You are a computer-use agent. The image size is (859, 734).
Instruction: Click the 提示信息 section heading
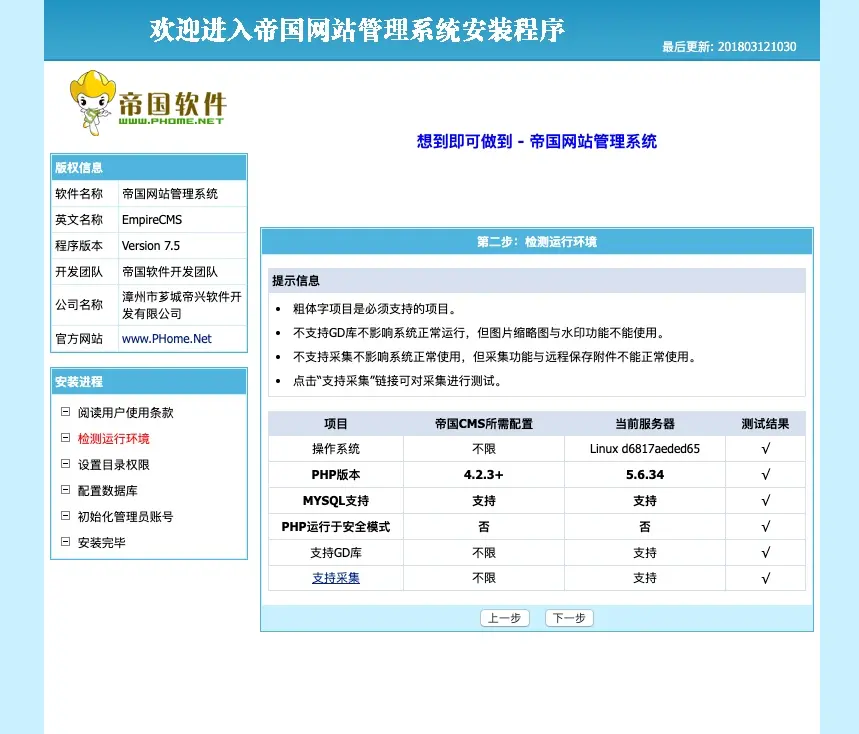coord(296,281)
